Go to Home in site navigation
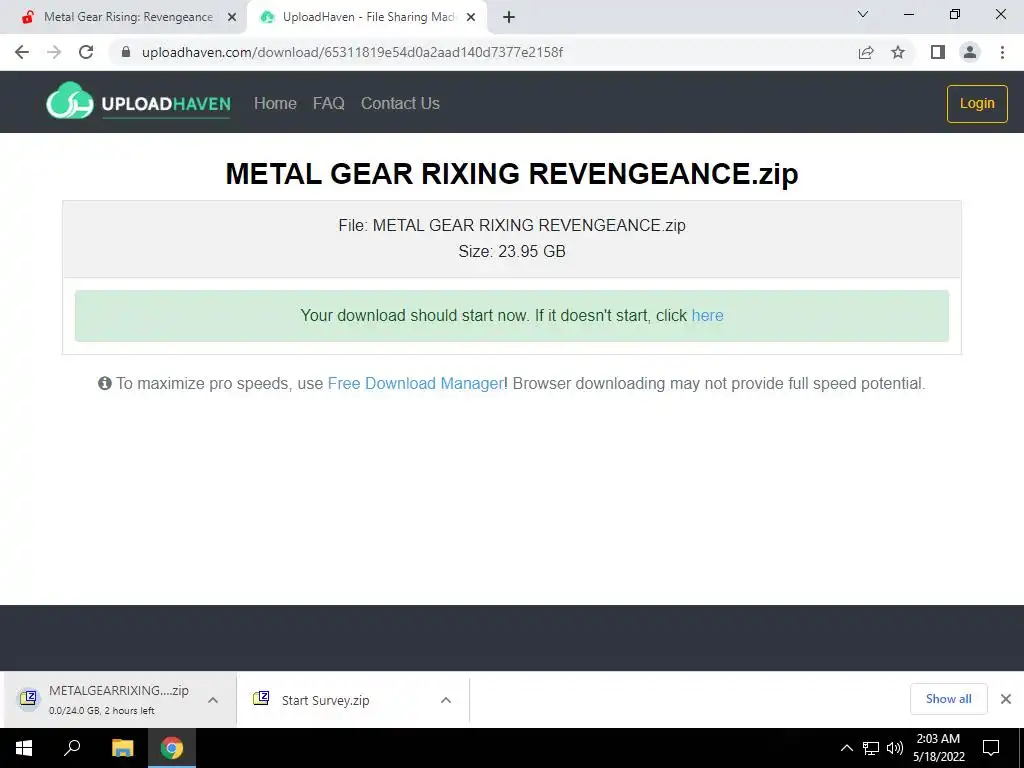This screenshot has height=768, width=1024. coord(275,103)
